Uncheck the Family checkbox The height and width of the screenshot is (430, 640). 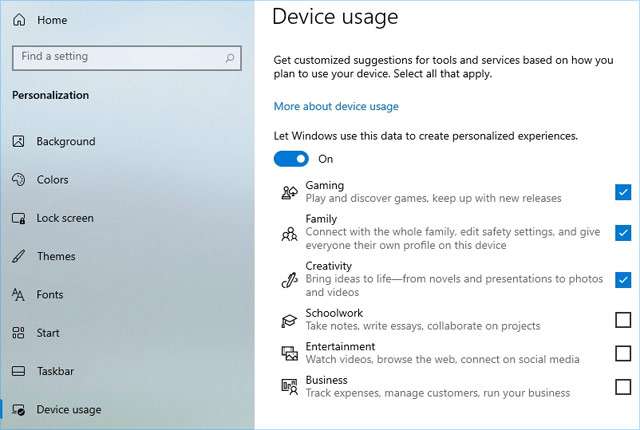[623, 233]
